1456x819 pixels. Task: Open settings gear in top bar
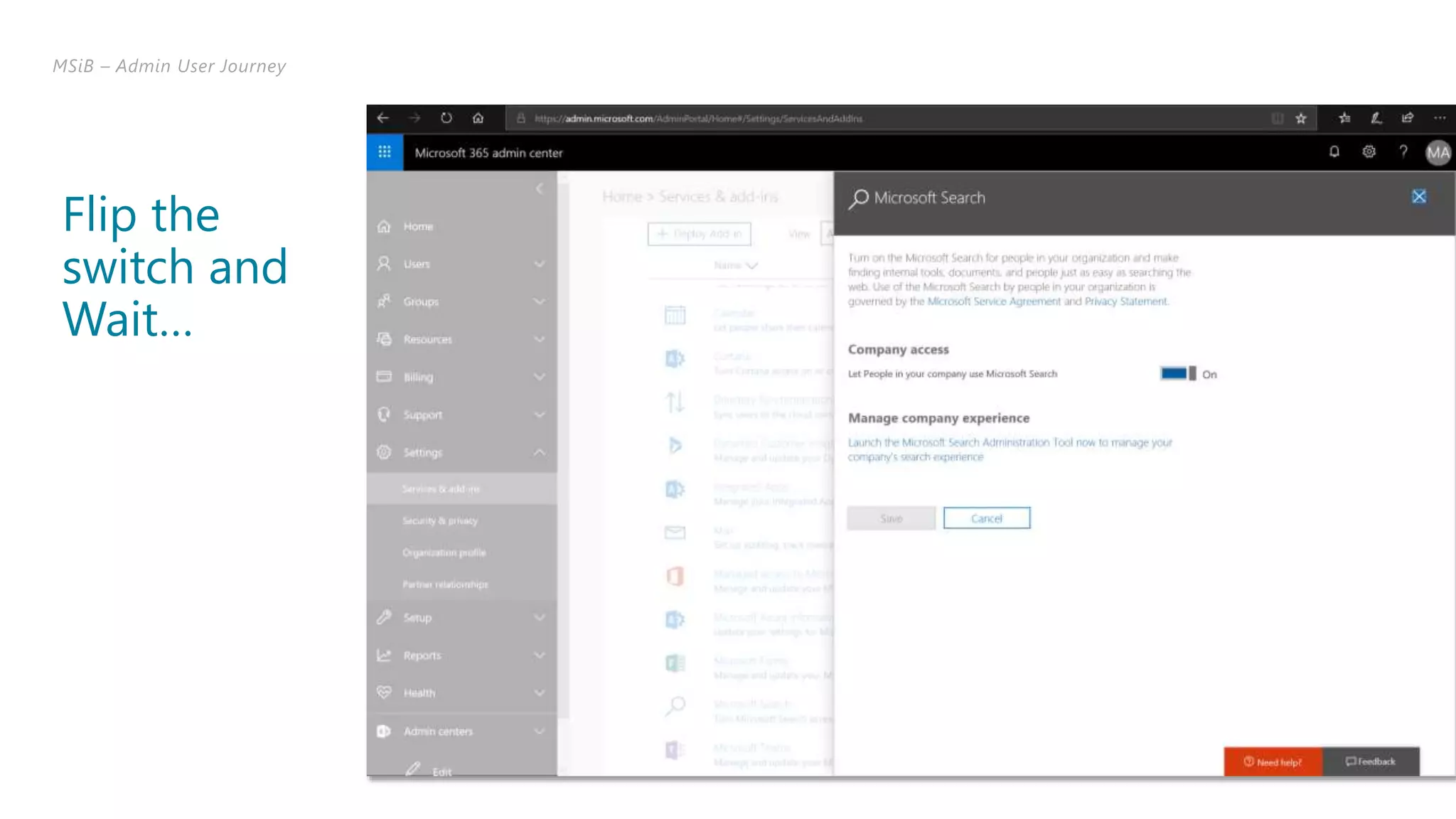click(x=1369, y=151)
